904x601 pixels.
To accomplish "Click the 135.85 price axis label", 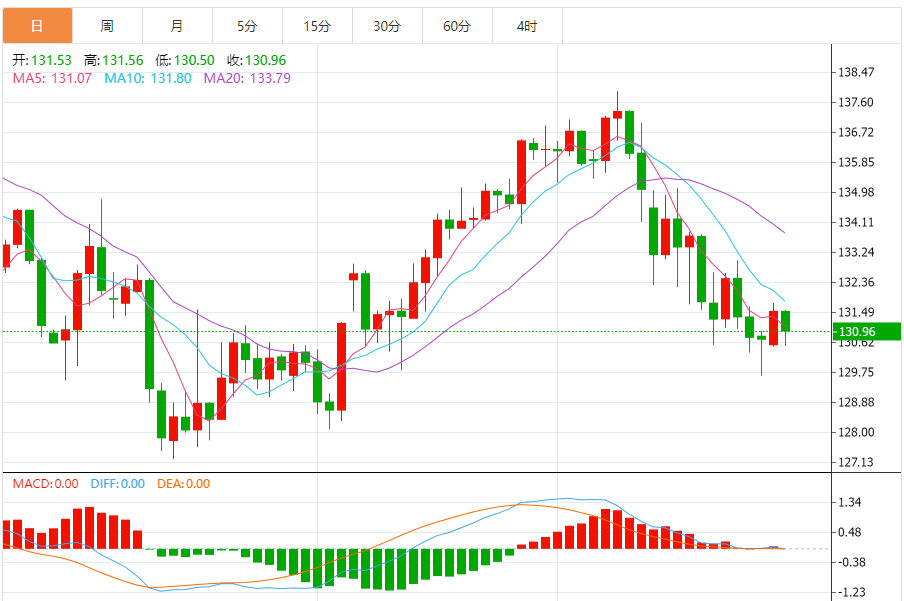I will pos(856,162).
